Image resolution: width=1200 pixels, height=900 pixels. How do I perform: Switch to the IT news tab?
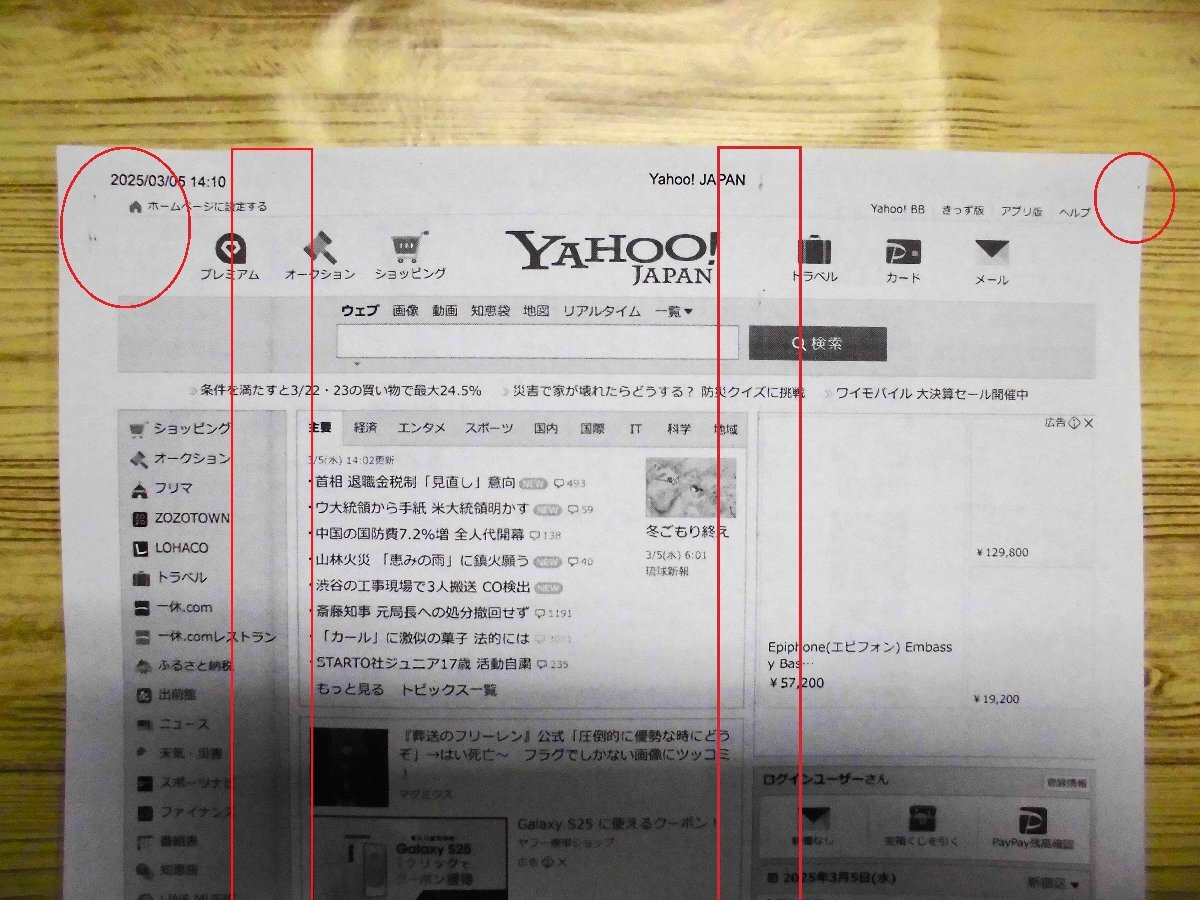[x=636, y=429]
